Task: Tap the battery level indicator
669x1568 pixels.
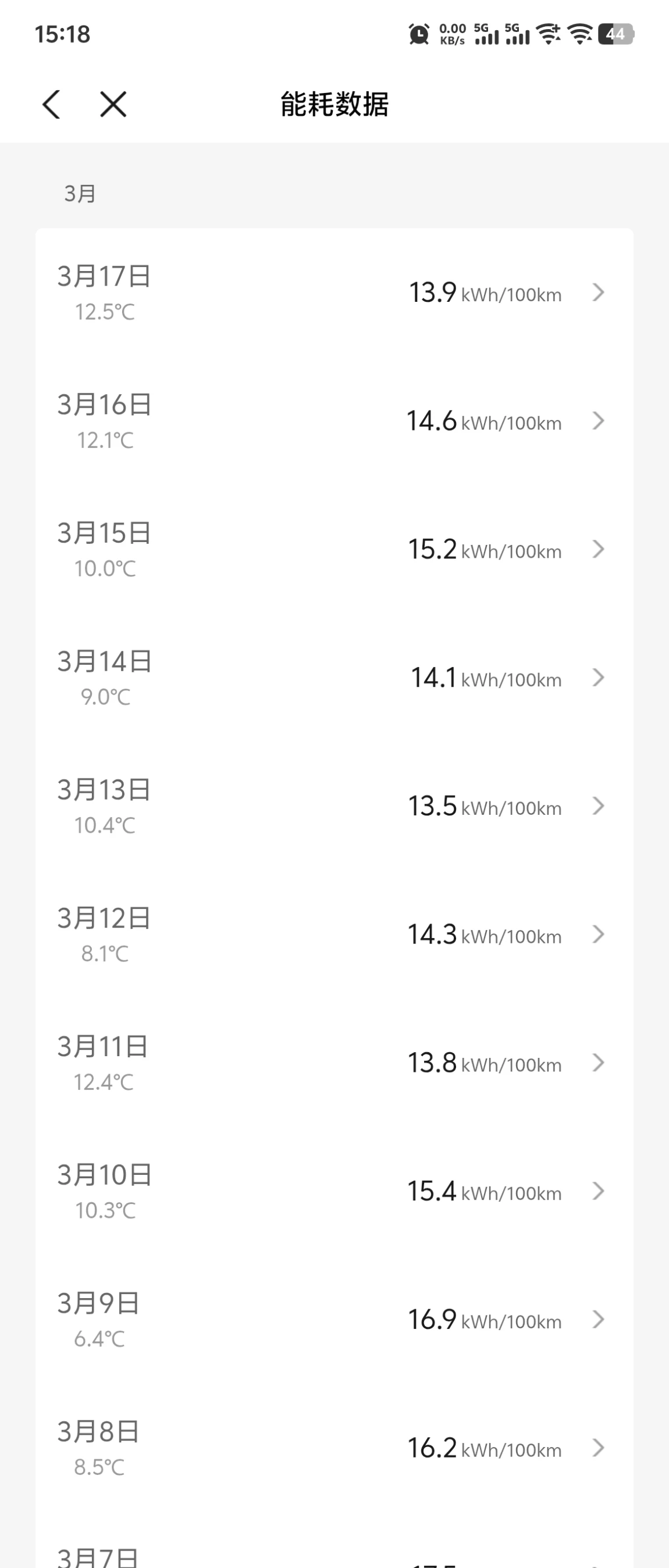Action: click(x=615, y=34)
